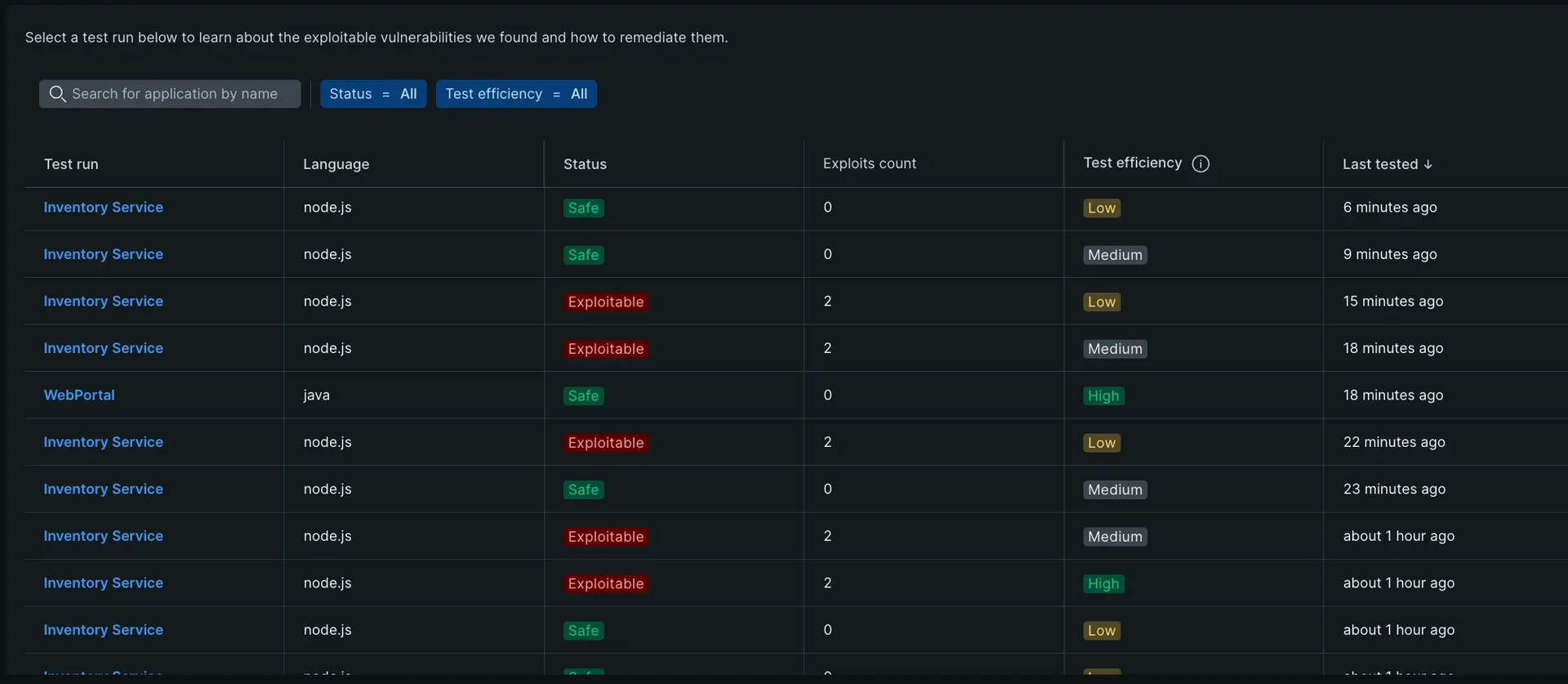Open the Inventory Service run with Low efficiency, about 1 hour ago

pos(103,630)
